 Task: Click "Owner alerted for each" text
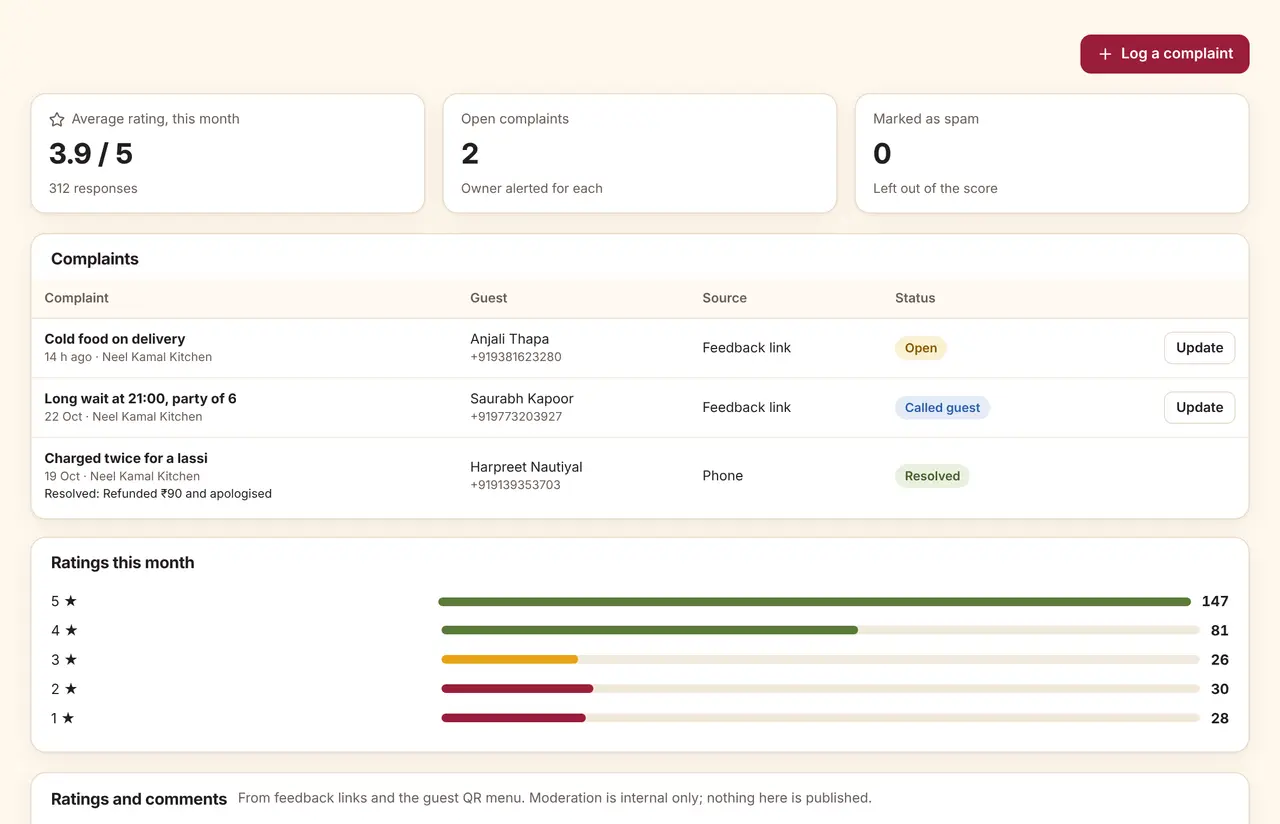(x=532, y=188)
